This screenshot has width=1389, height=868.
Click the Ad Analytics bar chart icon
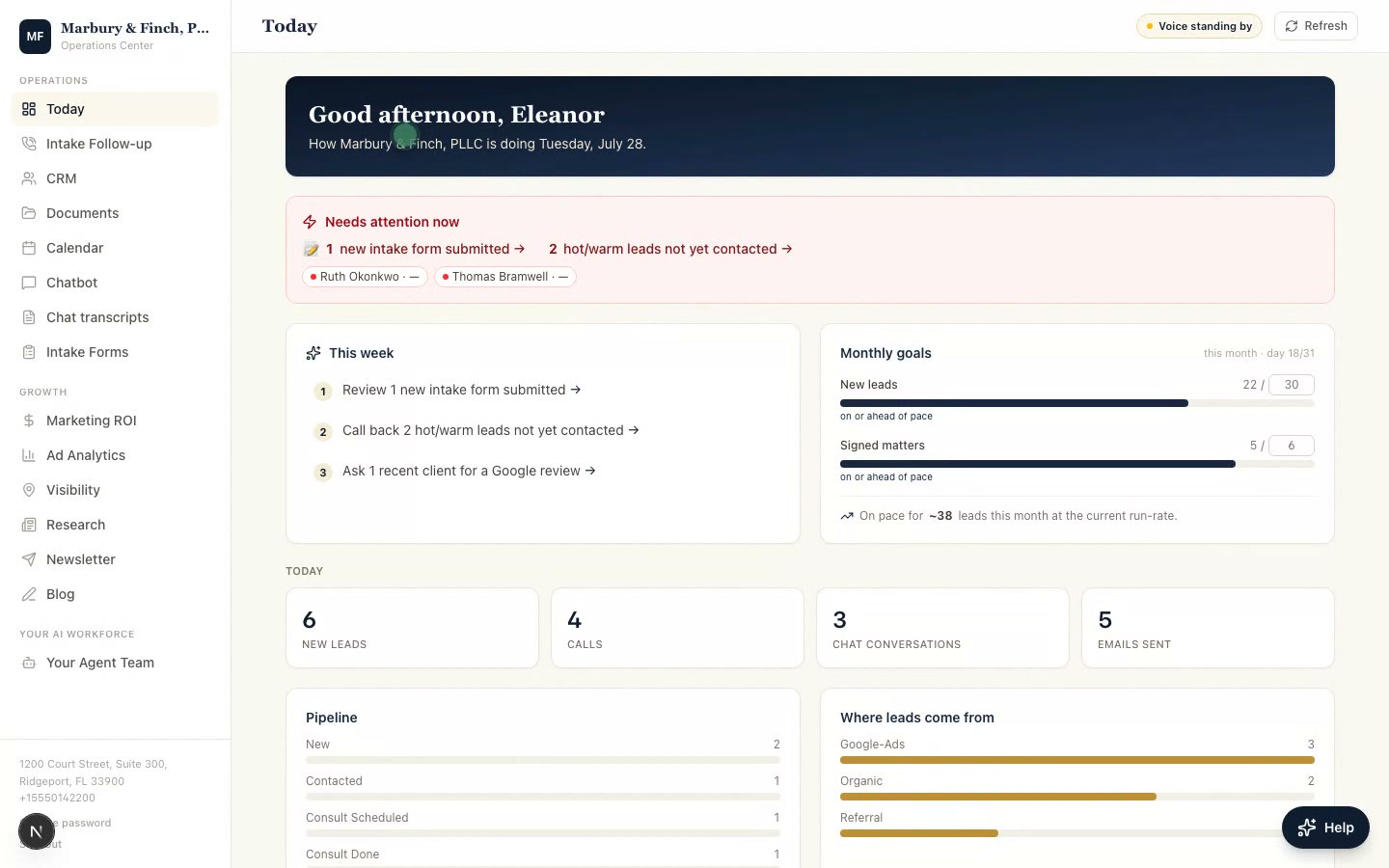point(29,455)
